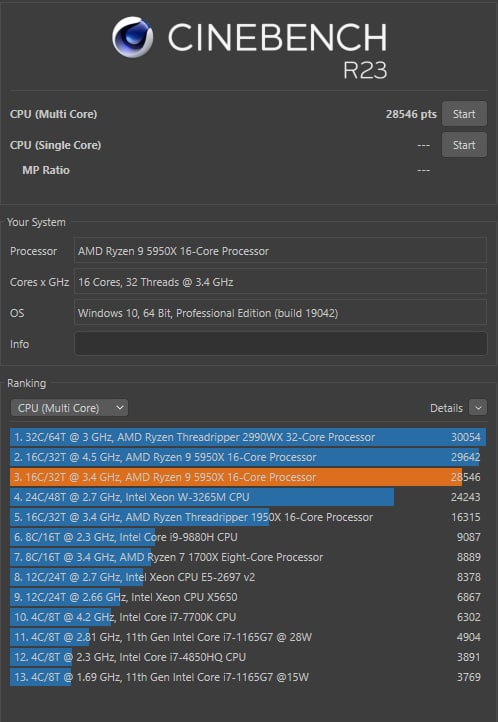Select ranking row Intel Core i9-9880H
The width and height of the screenshot is (498, 722).
[248, 537]
